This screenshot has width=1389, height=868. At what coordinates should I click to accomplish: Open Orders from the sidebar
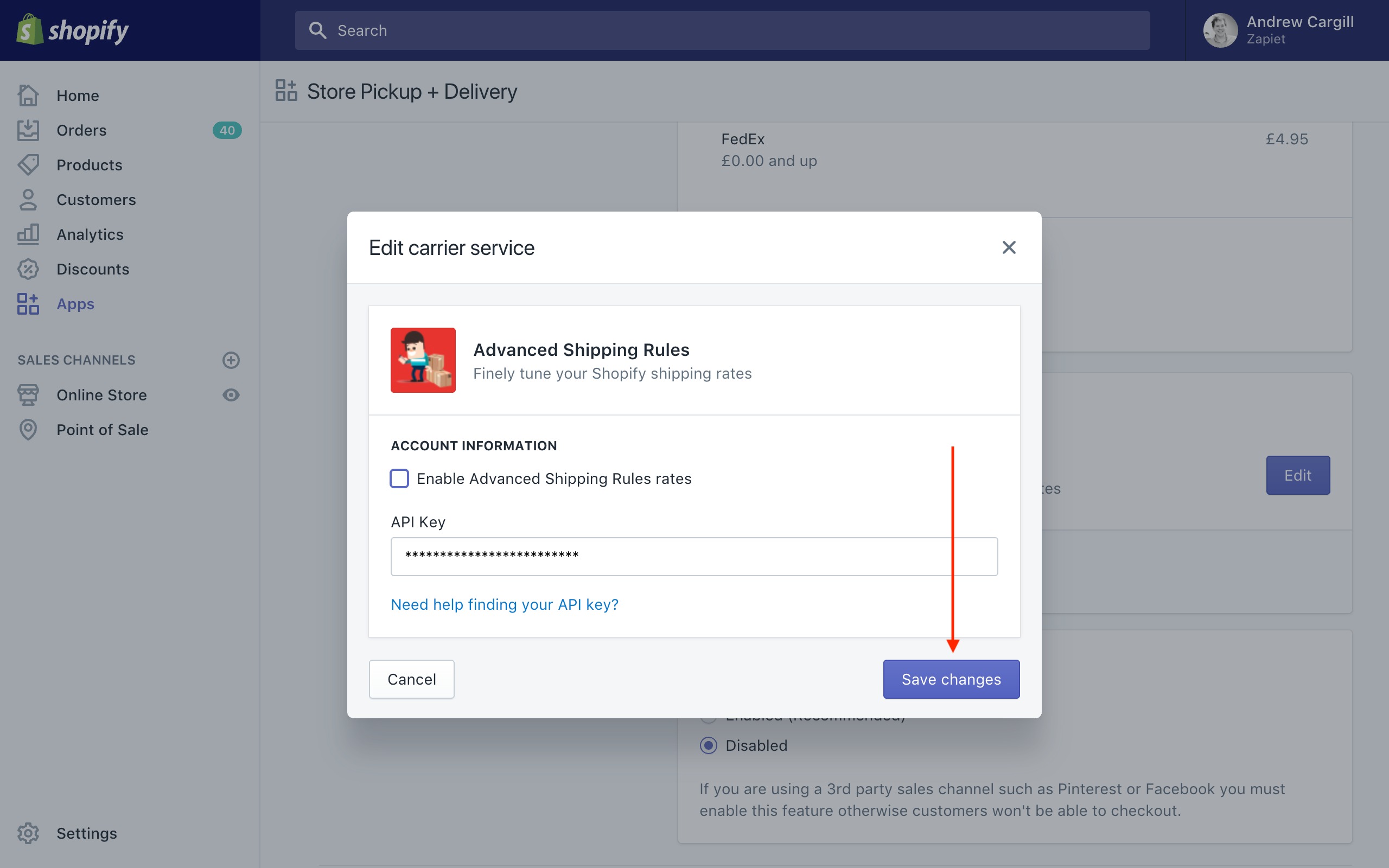(x=81, y=130)
